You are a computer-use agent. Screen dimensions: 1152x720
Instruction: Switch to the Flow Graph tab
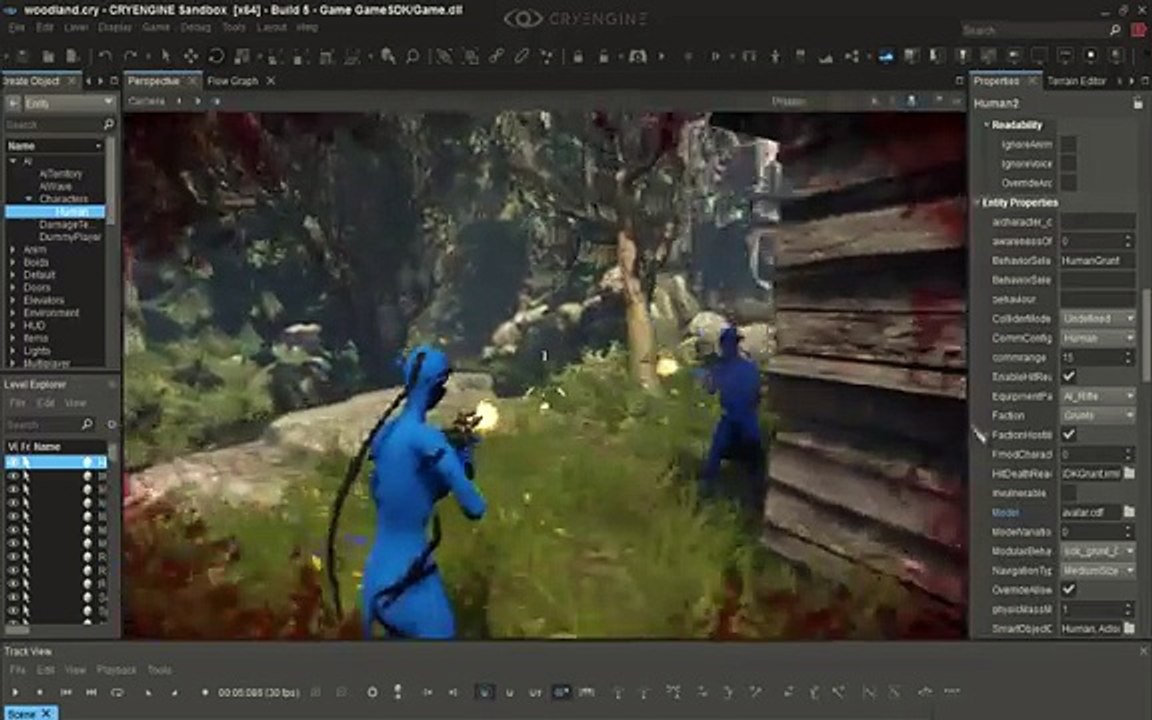[x=232, y=81]
